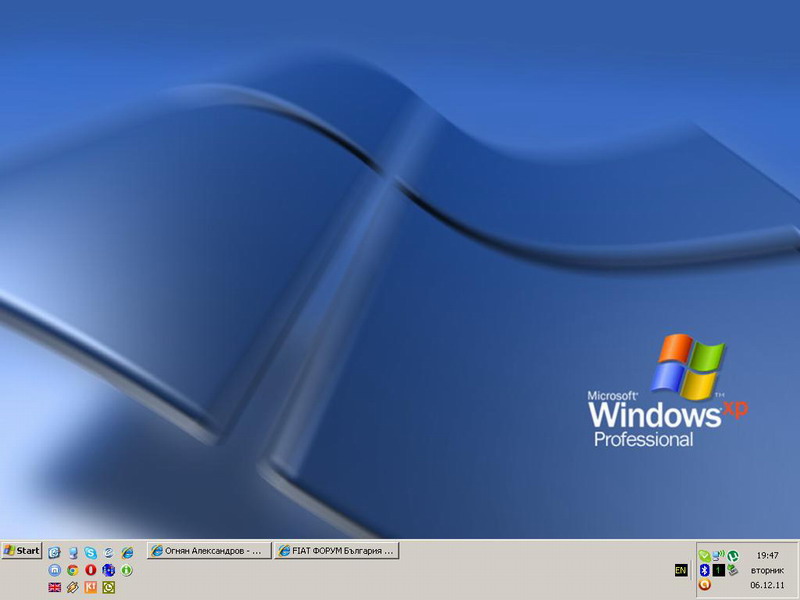Screen dimensions: 800x600
Task: Click the Safely Remove Hardware tray icon
Action: point(733,570)
